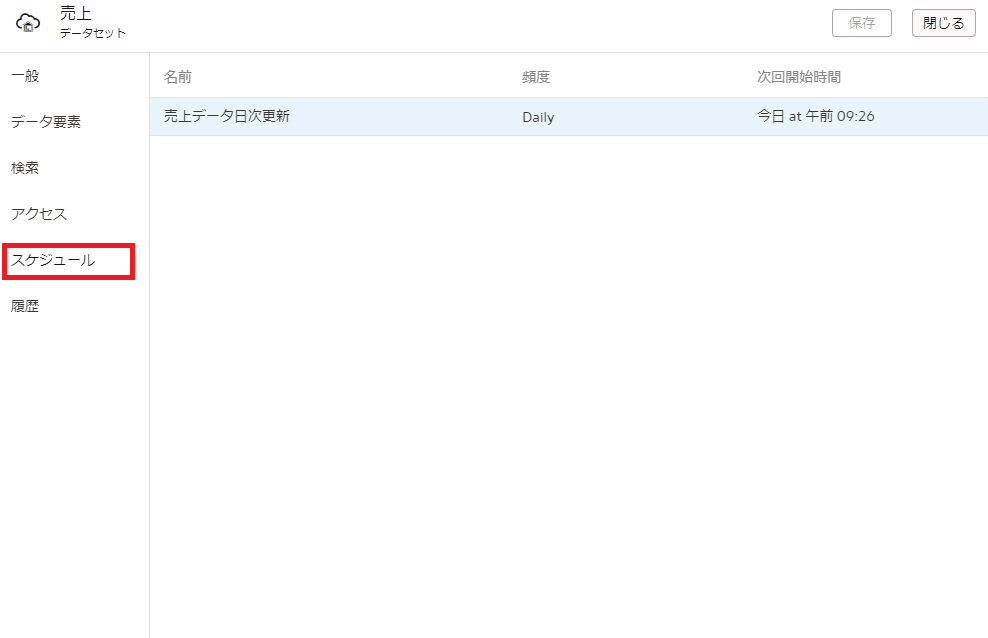This screenshot has width=988, height=638.
Task: Click the Daily frequency cell
Action: (538, 117)
